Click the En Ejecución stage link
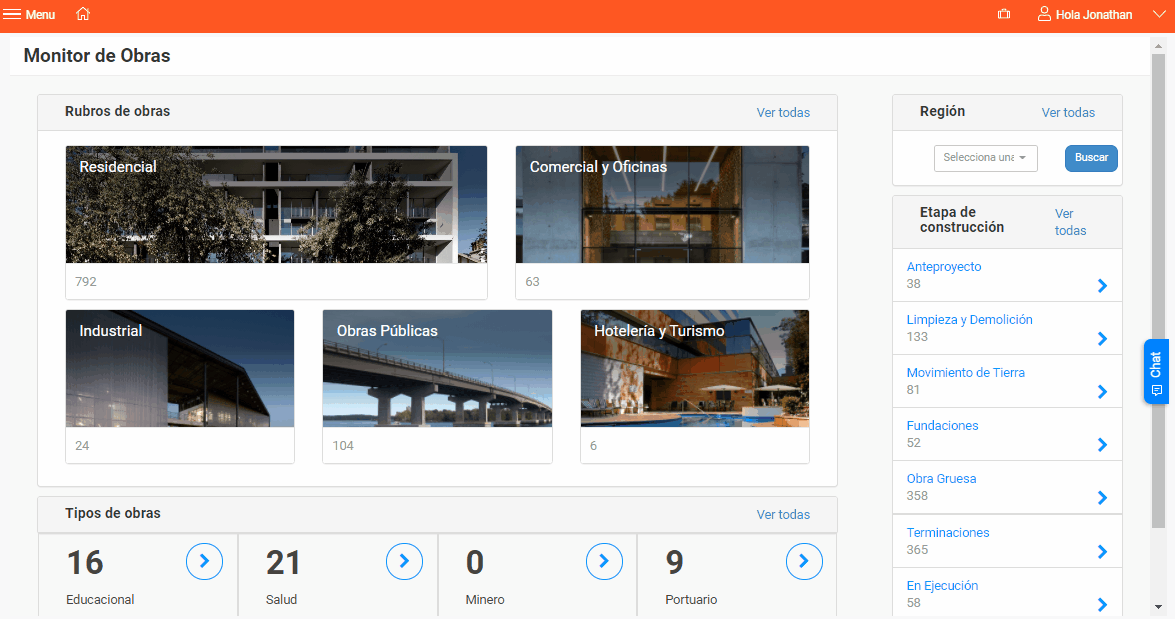Image resolution: width=1175 pixels, height=619 pixels. 942,586
